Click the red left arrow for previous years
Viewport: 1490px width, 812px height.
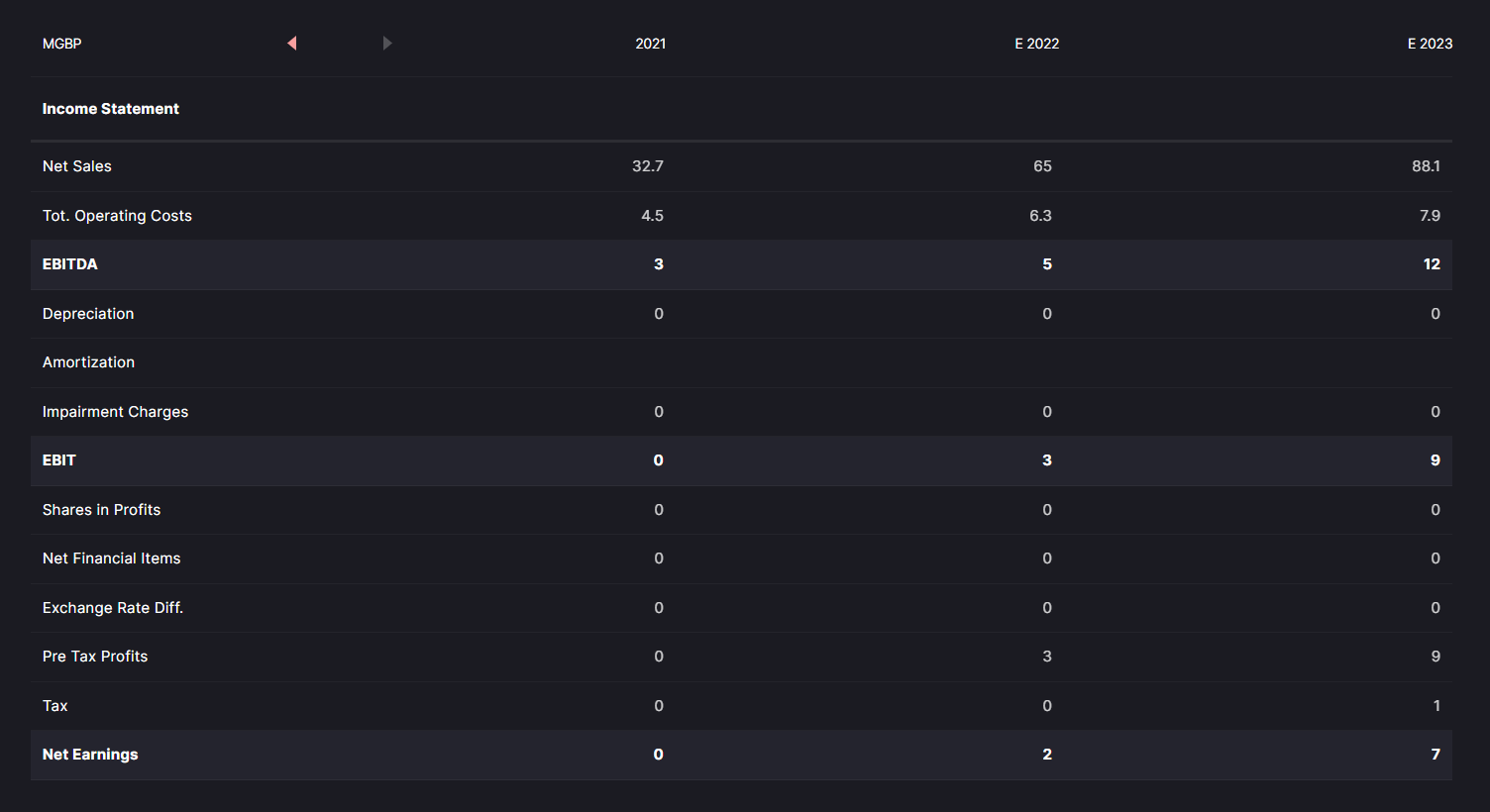292,44
